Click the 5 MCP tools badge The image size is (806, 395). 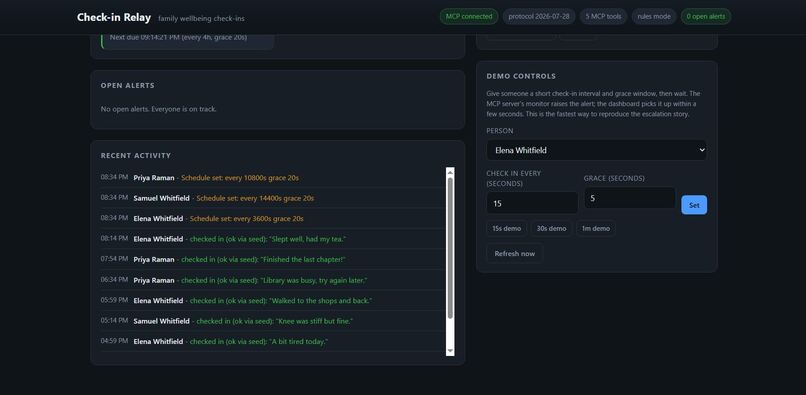tap(603, 16)
